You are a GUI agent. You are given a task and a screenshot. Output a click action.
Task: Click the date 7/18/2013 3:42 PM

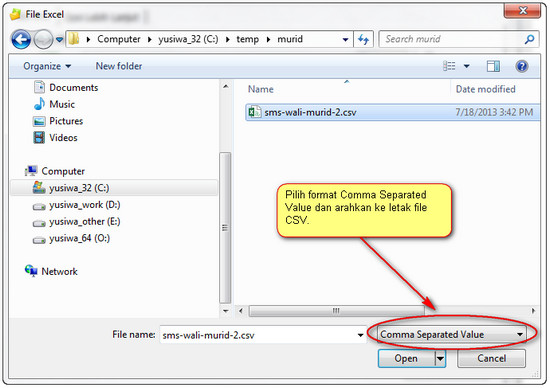494,112
